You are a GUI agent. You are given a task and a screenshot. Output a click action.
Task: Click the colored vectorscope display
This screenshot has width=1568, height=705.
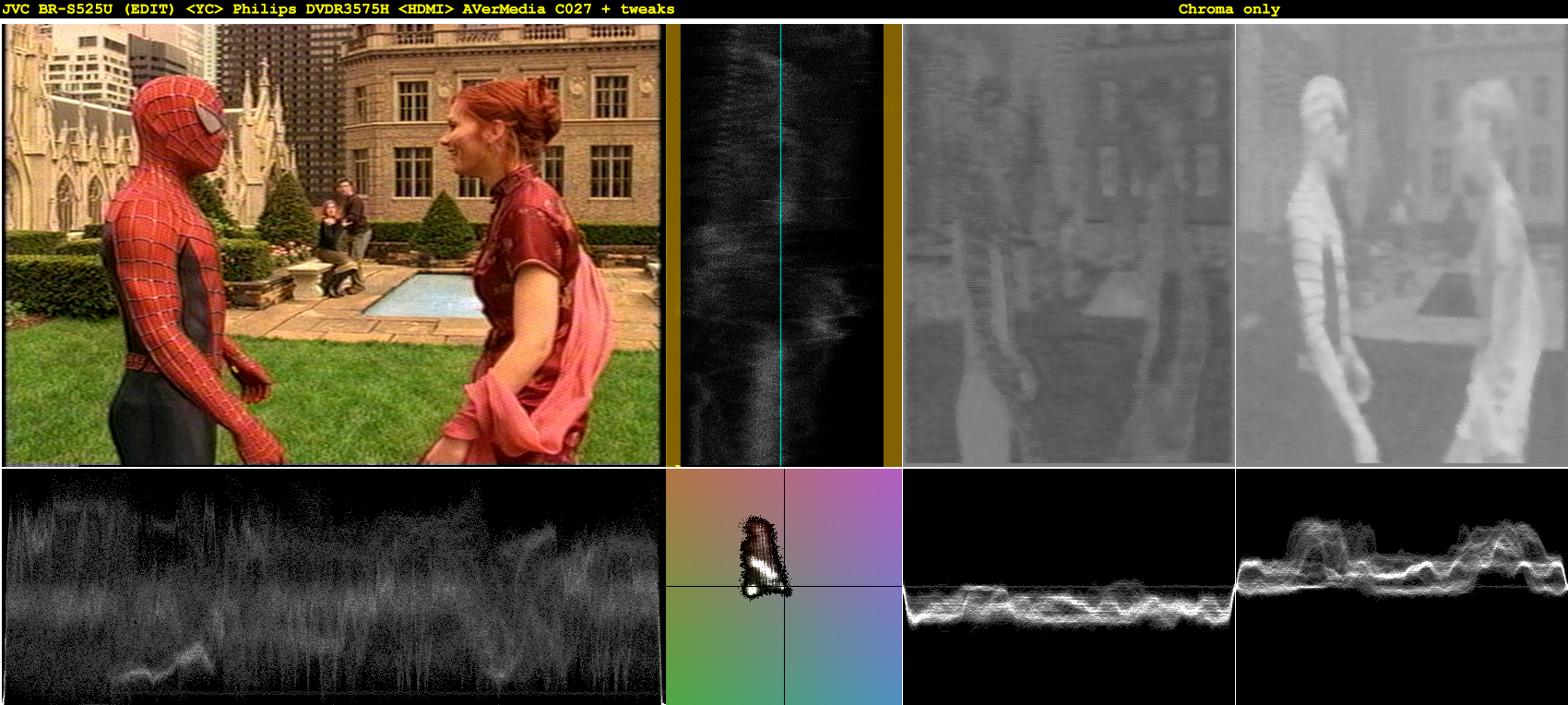click(784, 587)
